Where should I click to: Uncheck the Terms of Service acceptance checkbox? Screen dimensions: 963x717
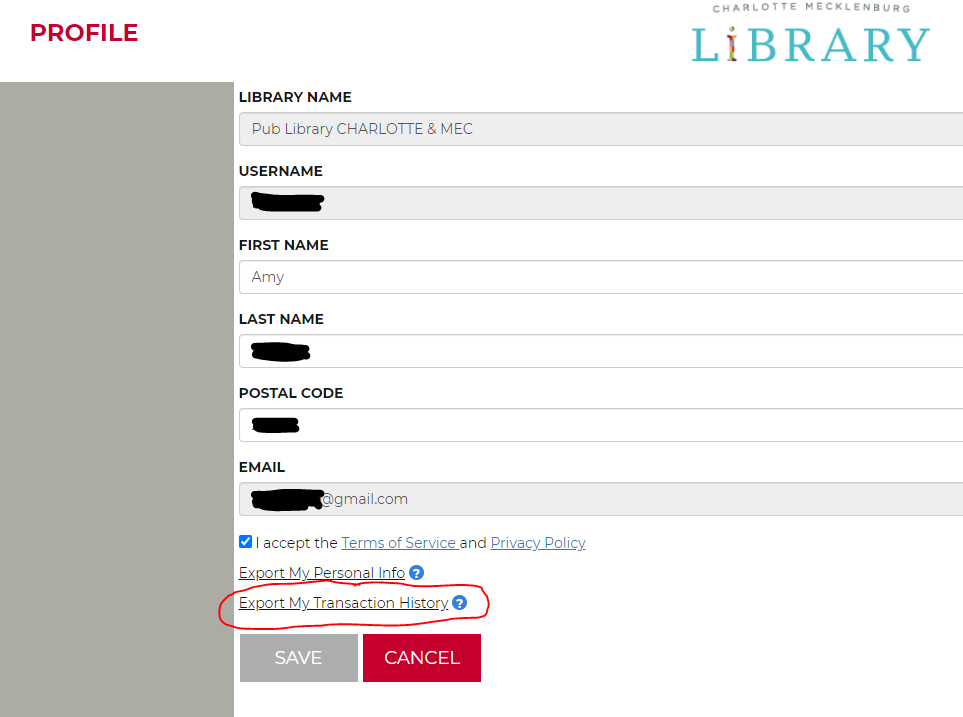245,541
